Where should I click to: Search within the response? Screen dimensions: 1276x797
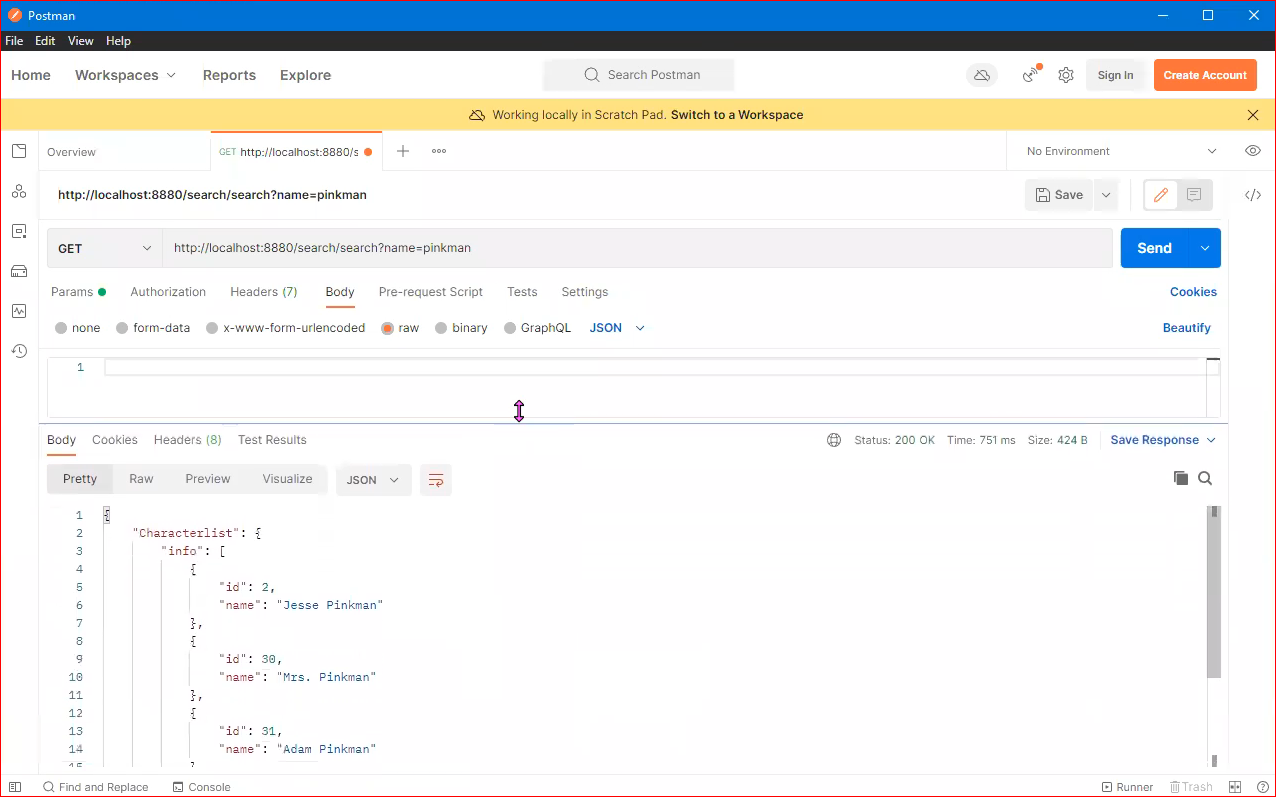coord(1205,478)
